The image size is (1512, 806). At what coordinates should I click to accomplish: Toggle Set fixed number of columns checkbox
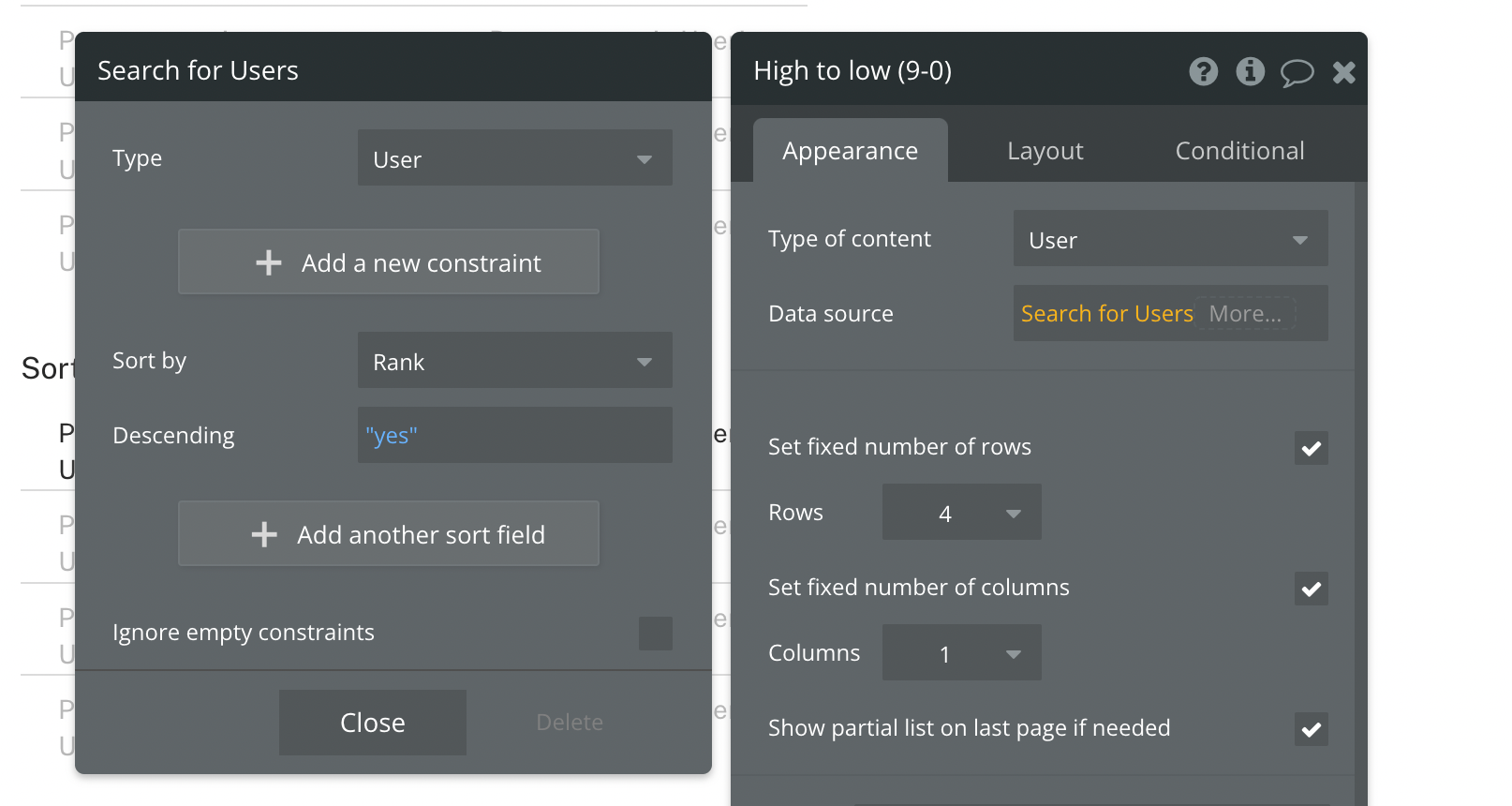click(x=1312, y=589)
